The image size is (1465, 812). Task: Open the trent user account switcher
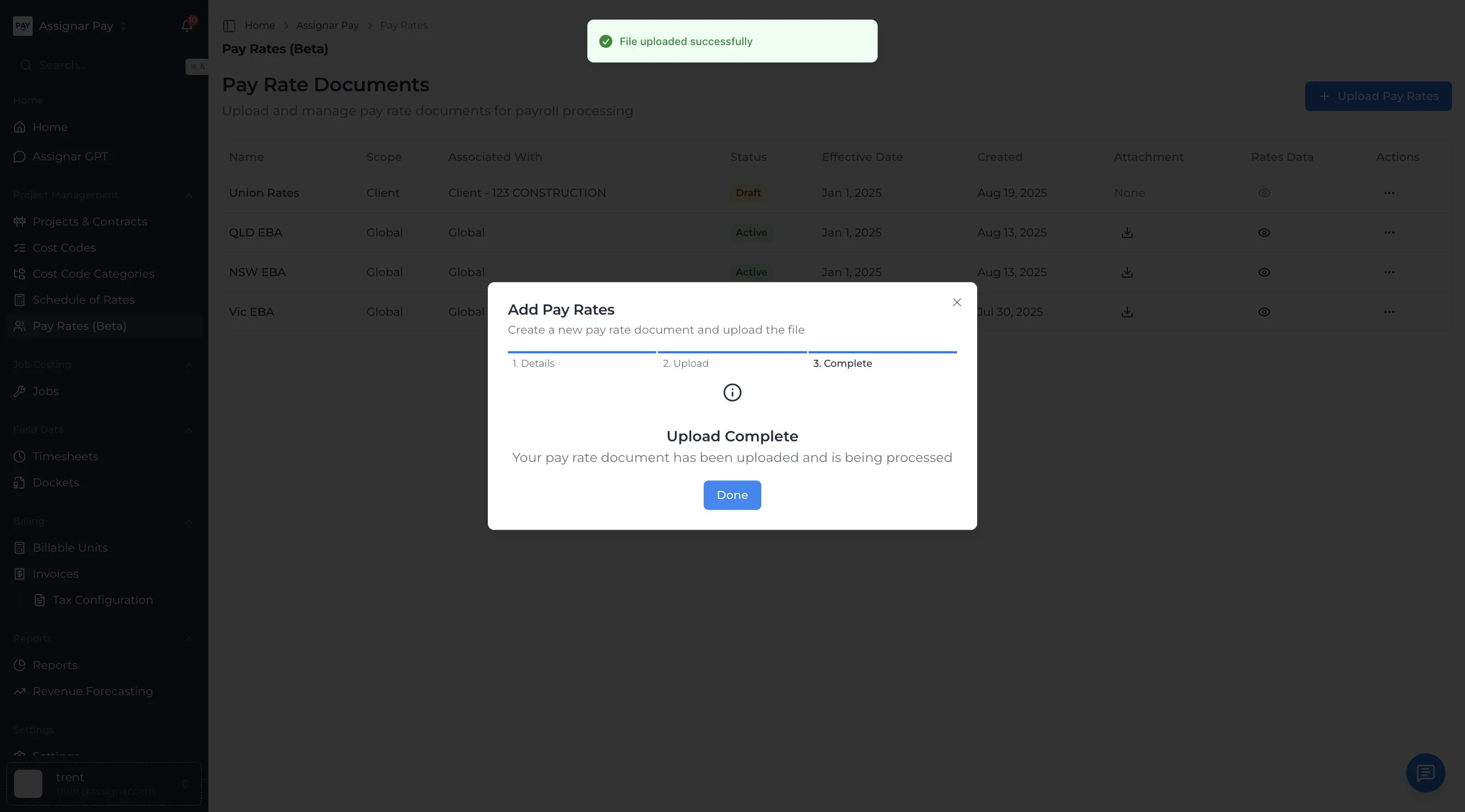(104, 784)
